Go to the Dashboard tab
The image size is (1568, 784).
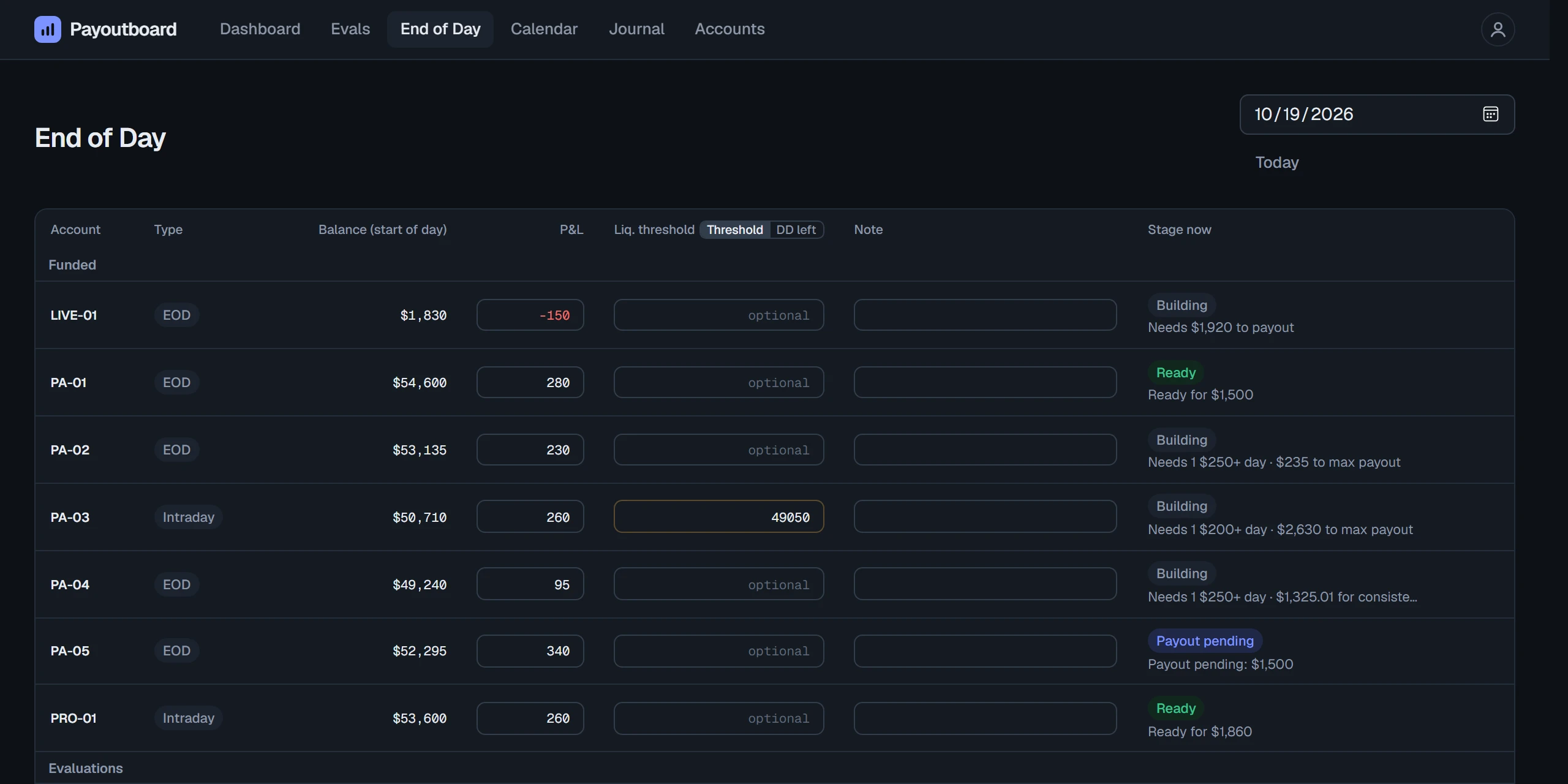tap(260, 29)
